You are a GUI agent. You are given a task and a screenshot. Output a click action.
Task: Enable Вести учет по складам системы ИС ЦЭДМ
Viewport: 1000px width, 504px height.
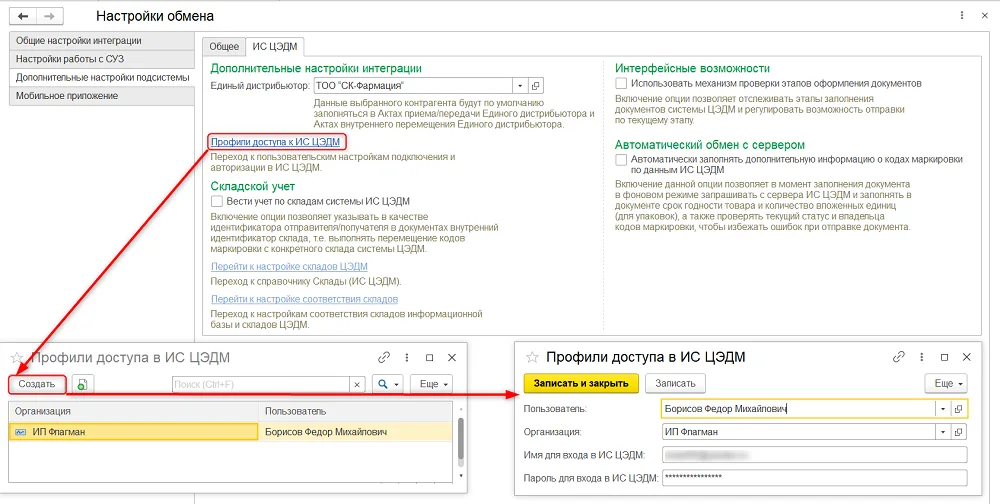tap(217, 202)
